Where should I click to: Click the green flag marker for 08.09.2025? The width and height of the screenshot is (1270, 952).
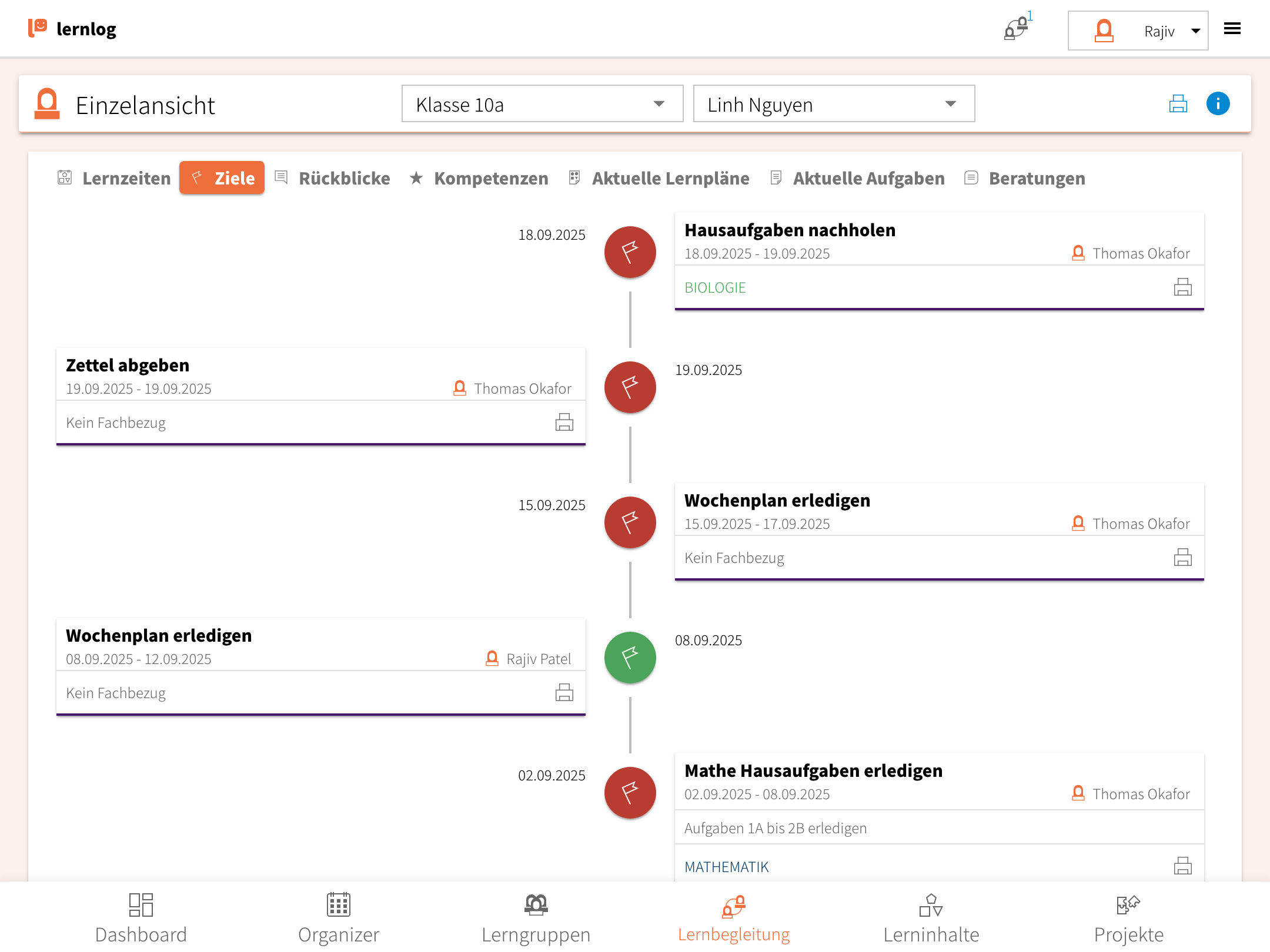point(630,658)
